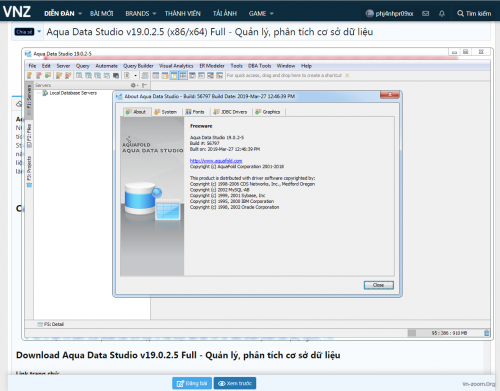This screenshot has width=500, height=391.
Task: Open the phj4nhpr09xx account menu
Action: tap(390, 14)
